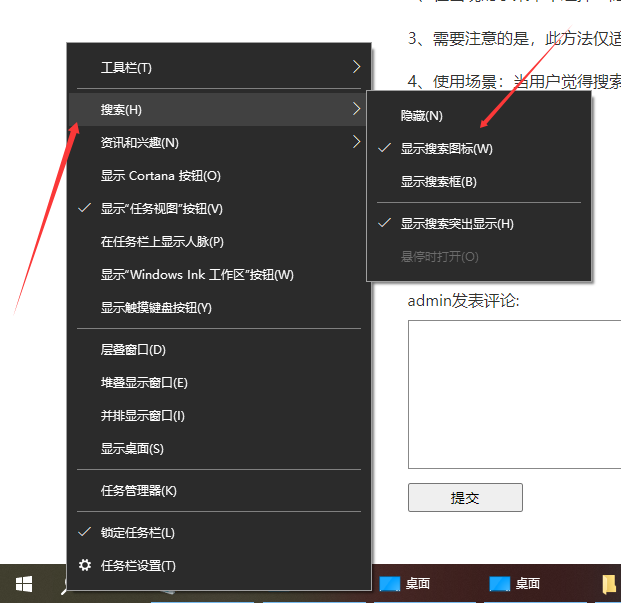Open 任务管理器 from the menu
The height and width of the screenshot is (603, 621).
click(x=138, y=491)
